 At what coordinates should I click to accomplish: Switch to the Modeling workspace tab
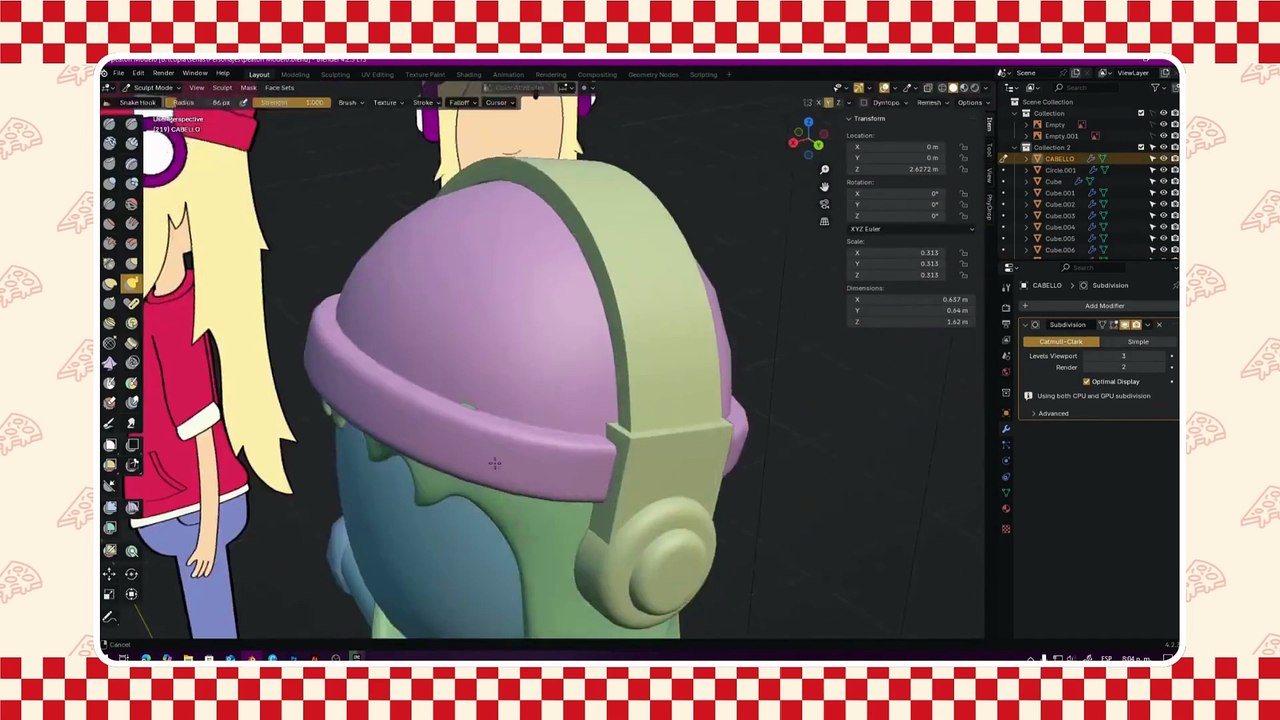295,75
